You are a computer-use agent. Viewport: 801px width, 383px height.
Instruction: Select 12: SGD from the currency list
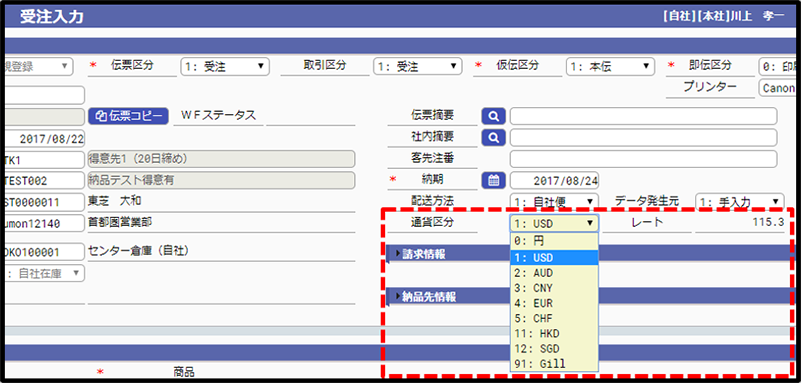click(x=554, y=349)
